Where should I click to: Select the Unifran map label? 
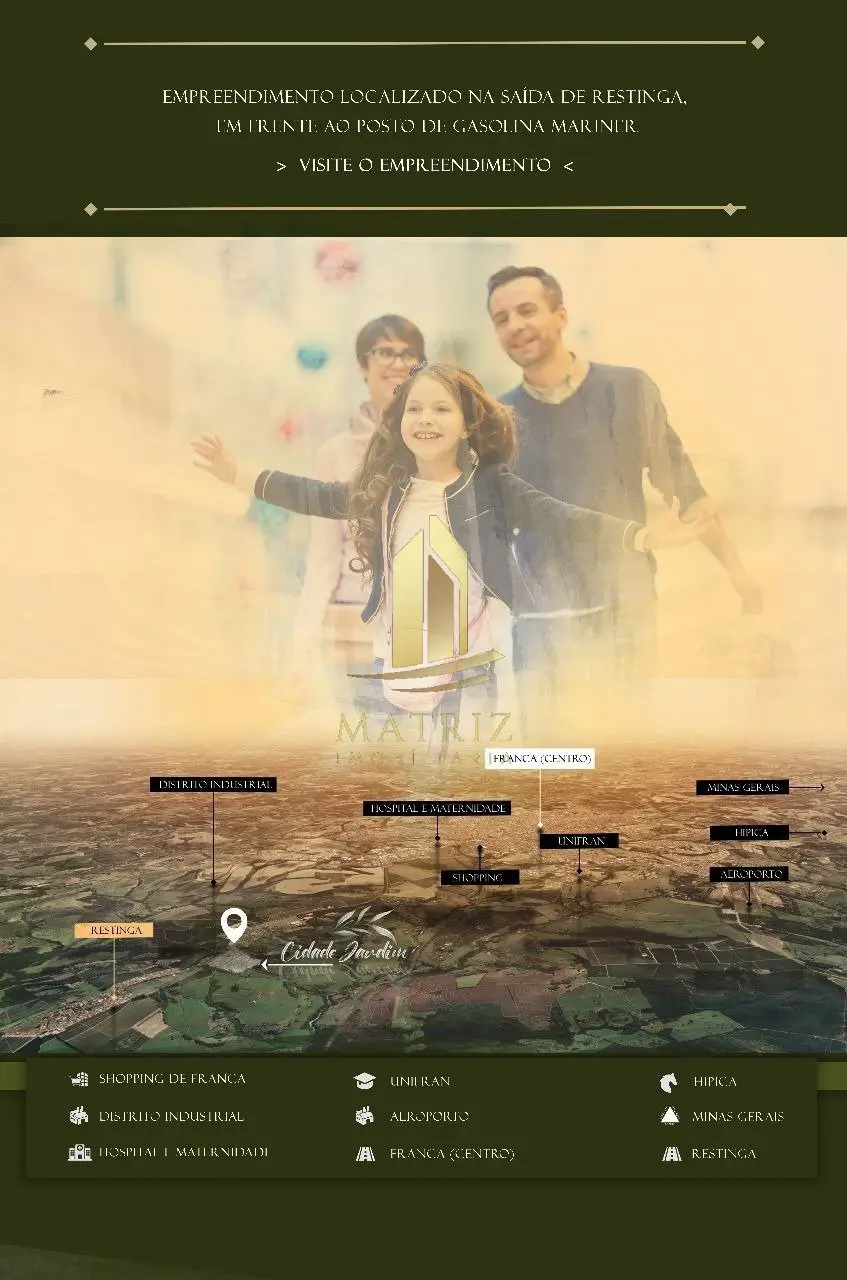pos(579,841)
